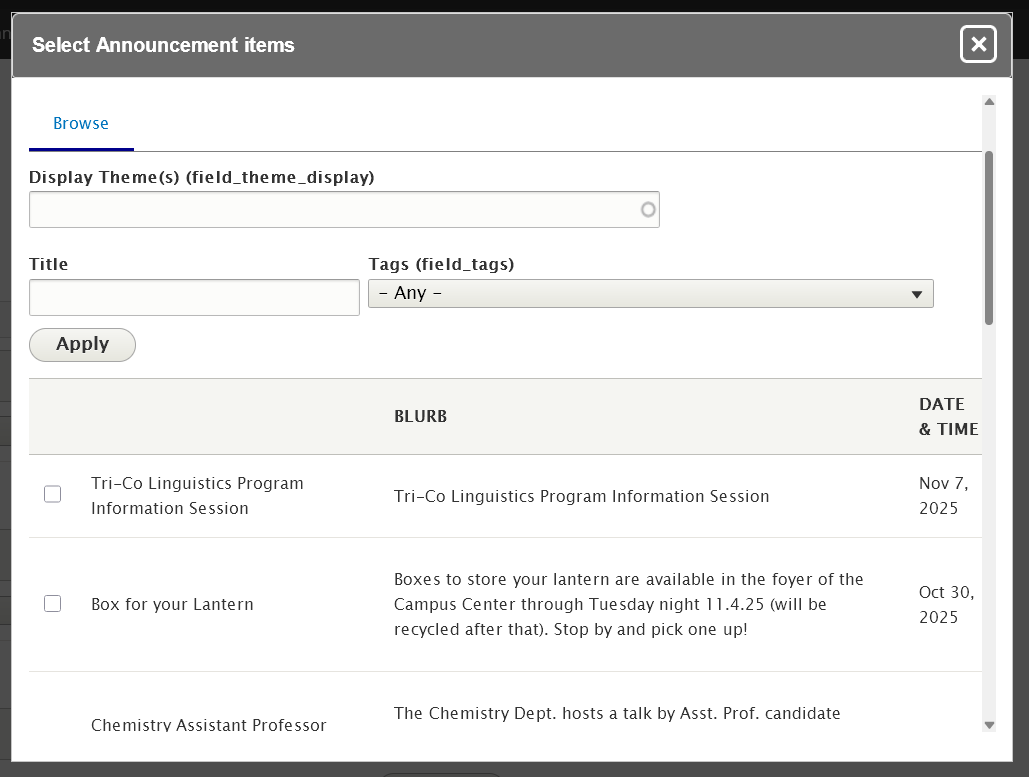The image size is (1029, 777).
Task: Select the Tri-Co Linguistics Program Information Session title
Action: pyautogui.click(x=197, y=495)
